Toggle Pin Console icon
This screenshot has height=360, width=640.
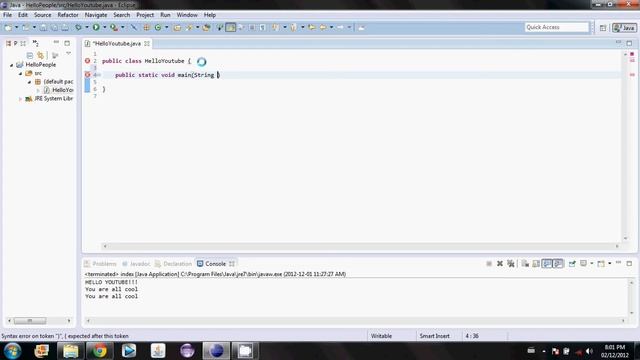coord(572,264)
